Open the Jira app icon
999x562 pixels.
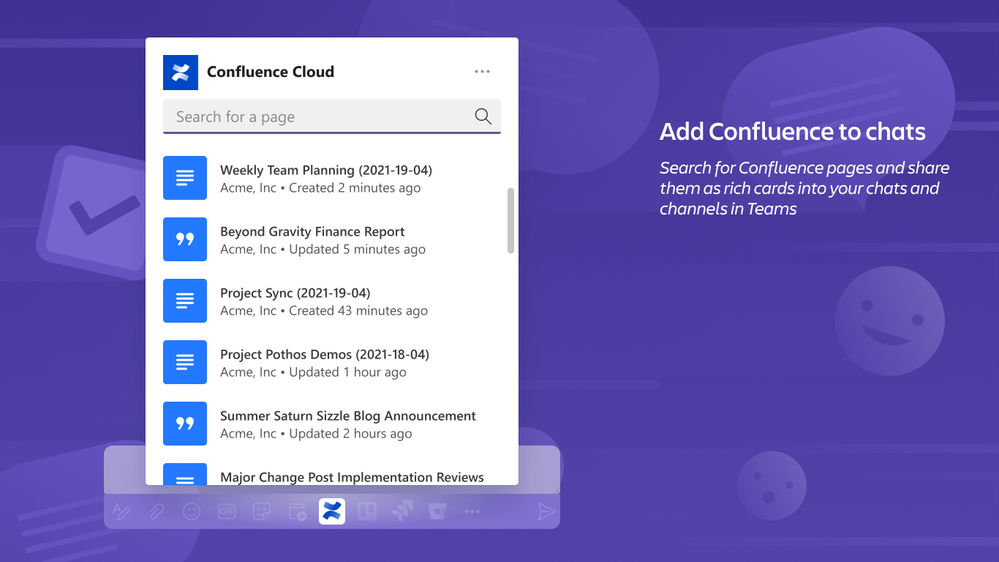(402, 511)
